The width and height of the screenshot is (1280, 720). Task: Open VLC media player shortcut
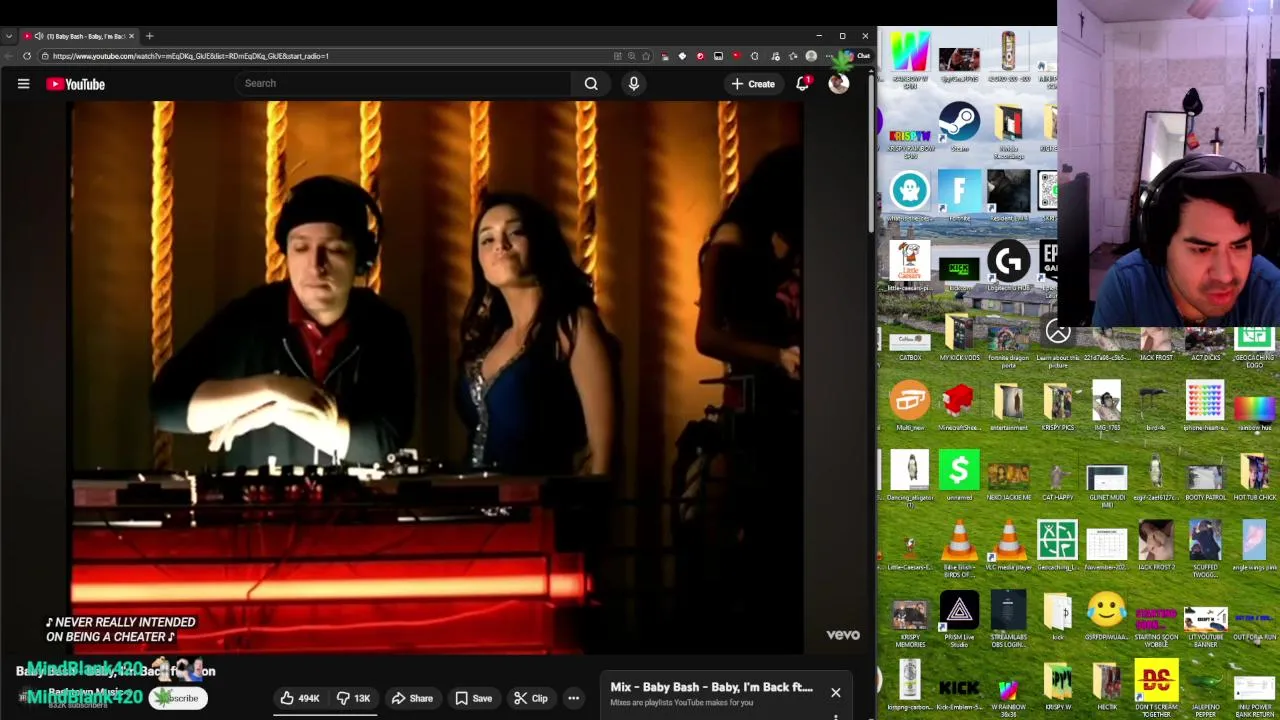click(1008, 546)
